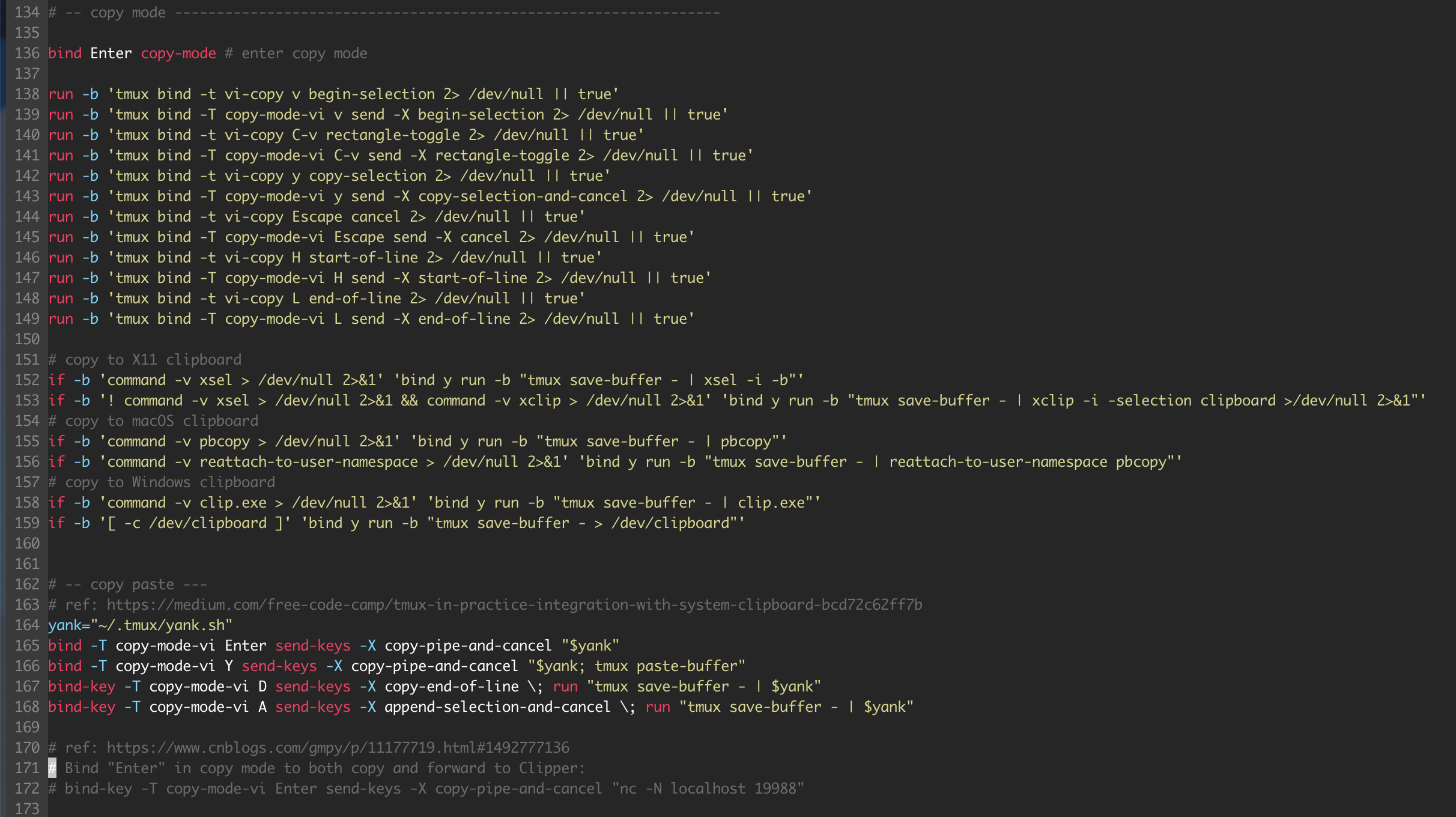Click the "# -- copy paste ---" section header

click(x=127, y=585)
